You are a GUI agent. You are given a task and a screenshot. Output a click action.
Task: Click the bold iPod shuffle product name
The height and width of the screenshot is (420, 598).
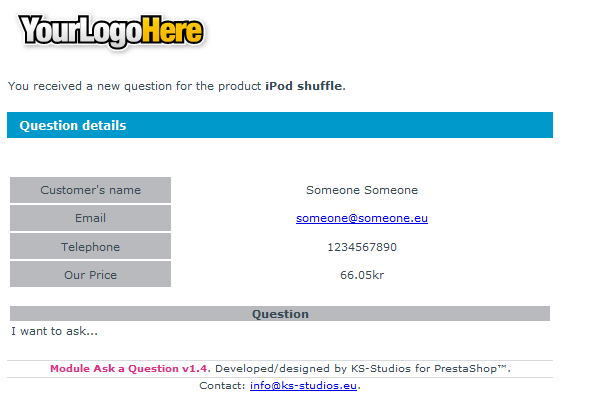304,86
